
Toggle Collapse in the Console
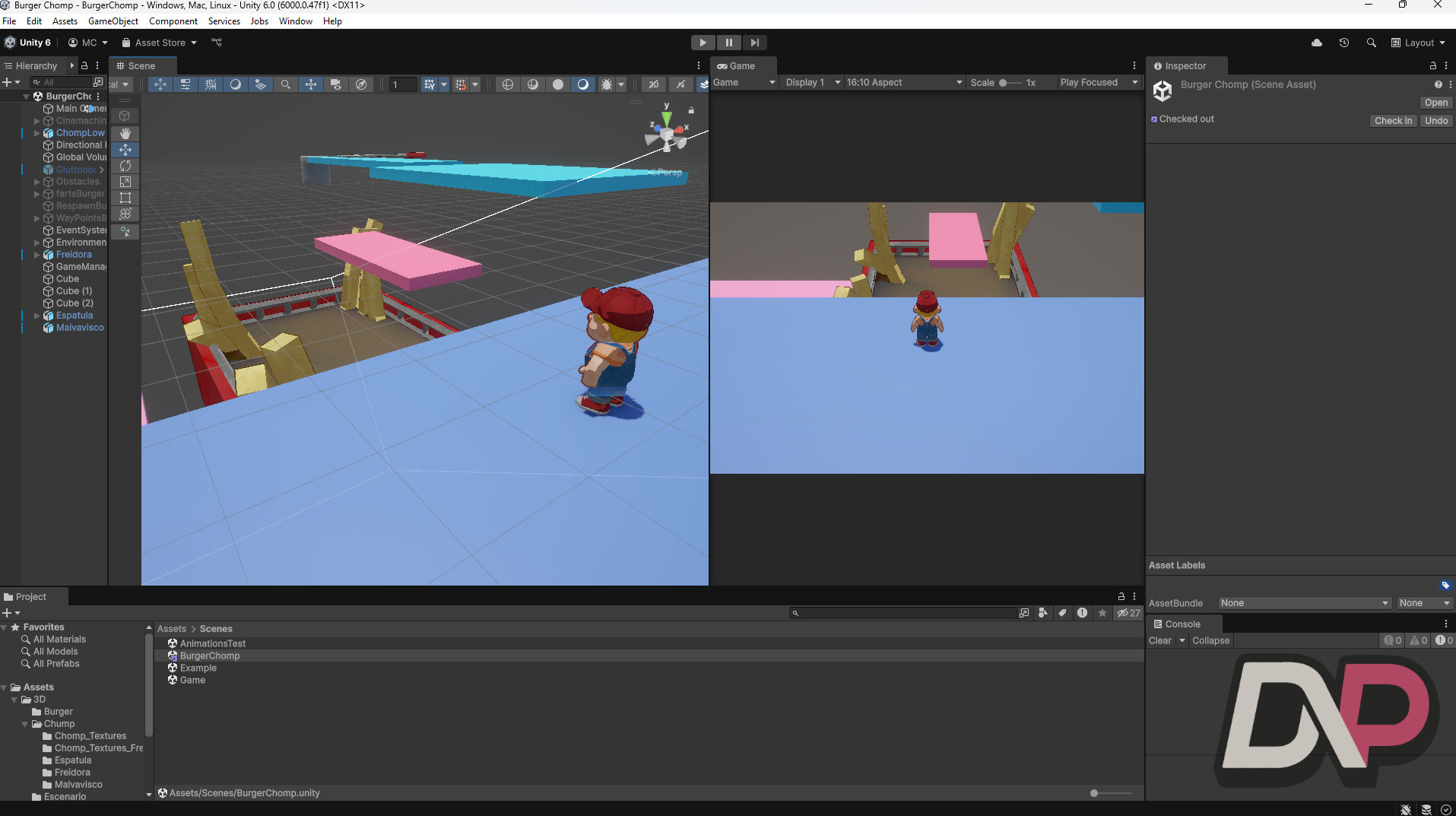pos(1210,641)
